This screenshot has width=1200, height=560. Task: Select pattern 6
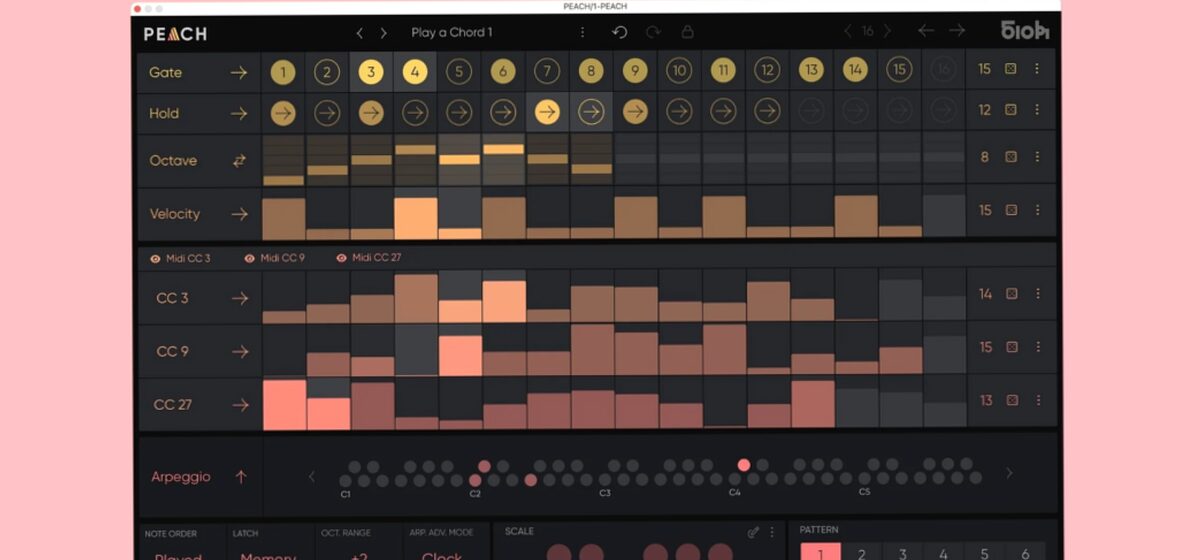point(1025,551)
